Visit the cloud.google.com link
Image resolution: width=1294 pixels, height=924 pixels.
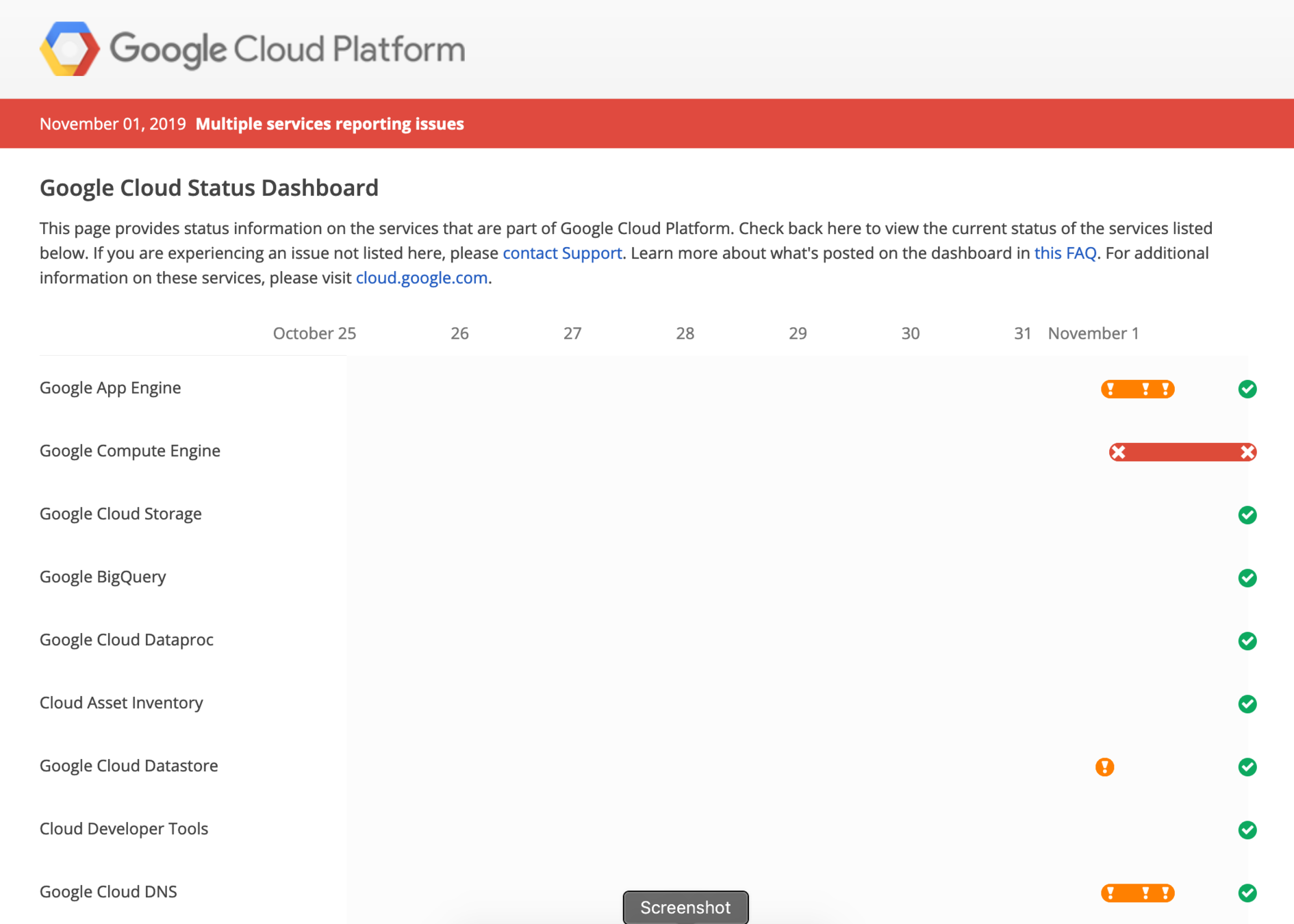(x=422, y=278)
